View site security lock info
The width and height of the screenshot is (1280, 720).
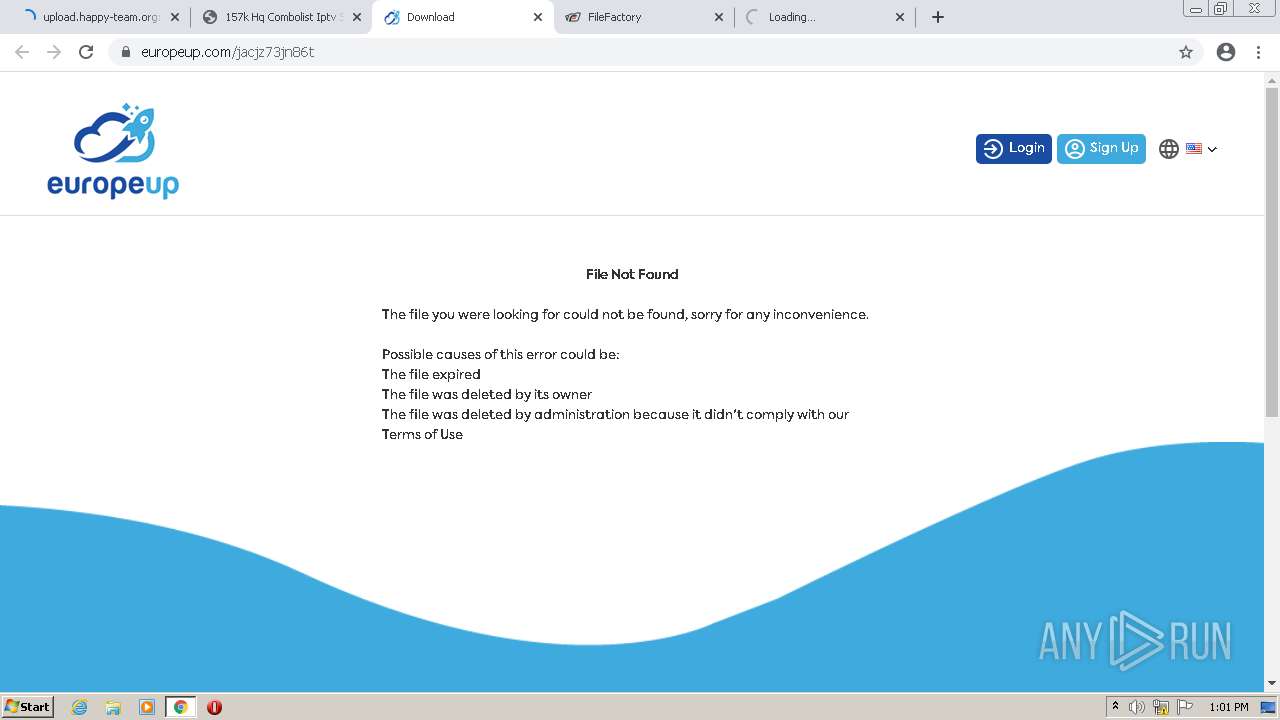125,52
